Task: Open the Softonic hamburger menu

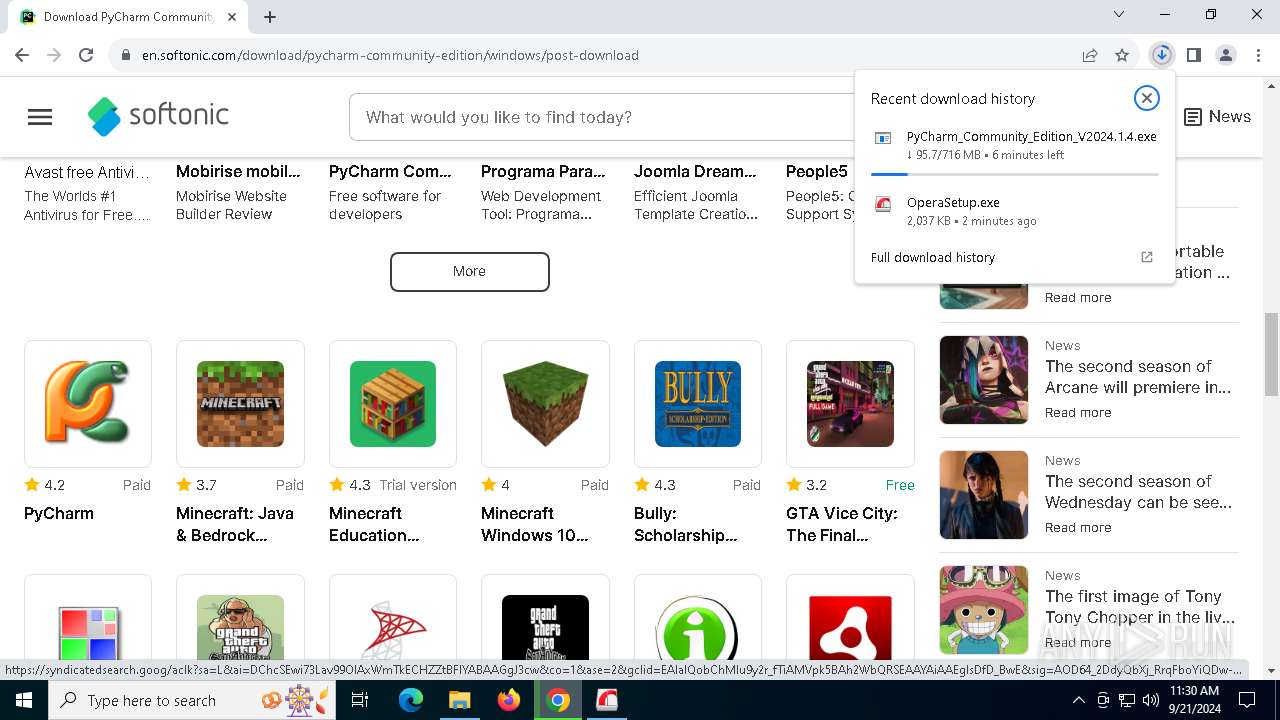Action: [x=40, y=117]
